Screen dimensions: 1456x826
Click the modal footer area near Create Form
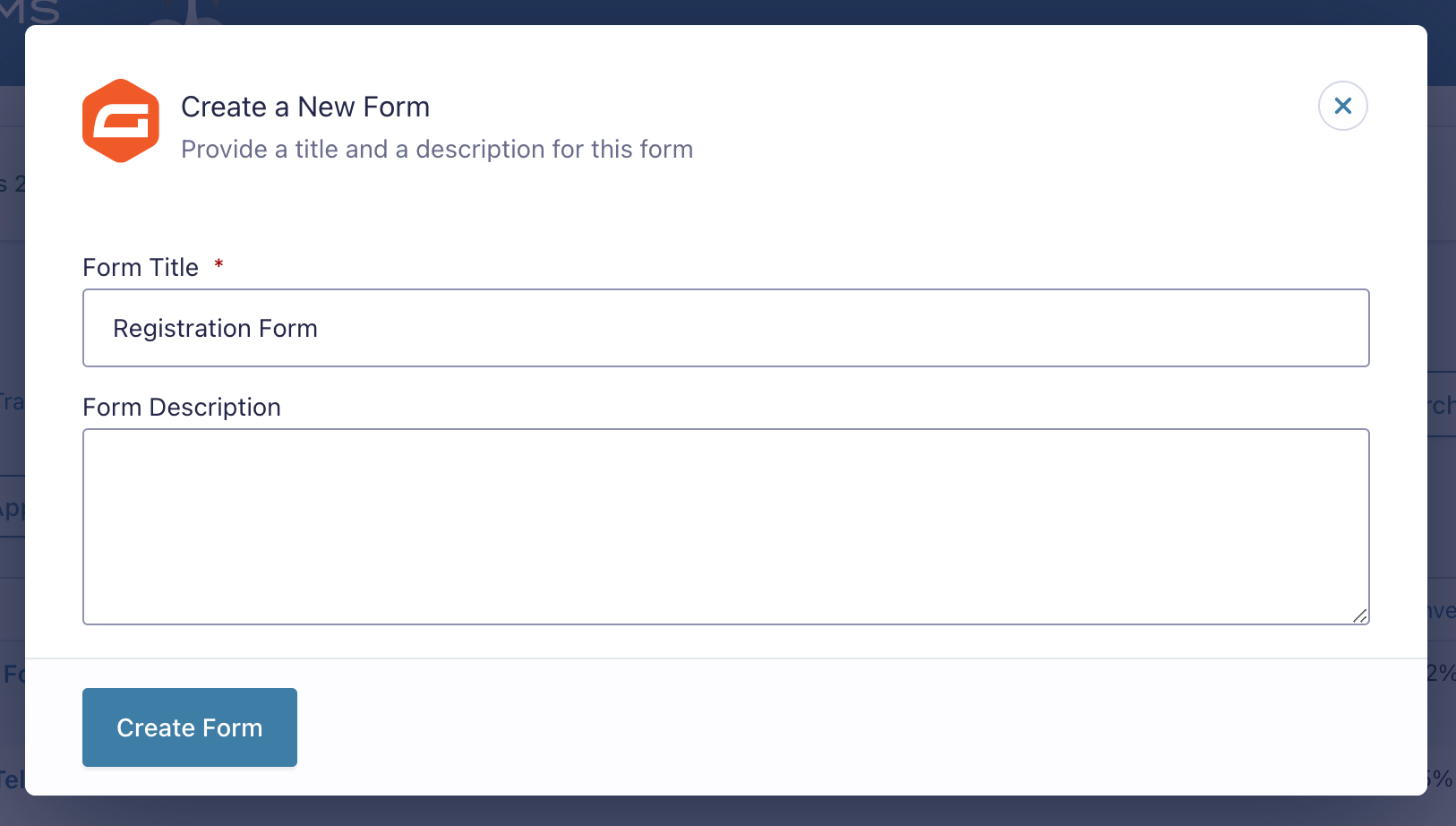[627, 727]
